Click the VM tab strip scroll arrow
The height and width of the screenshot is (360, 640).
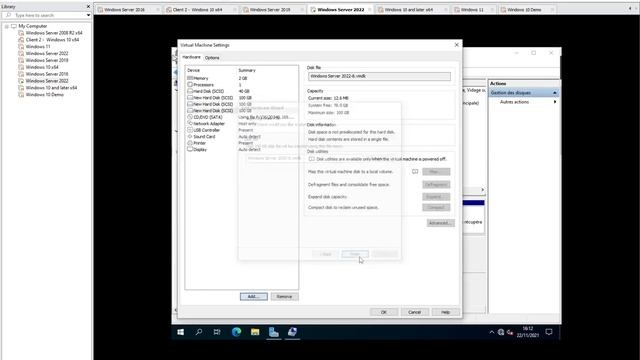(x=630, y=9)
